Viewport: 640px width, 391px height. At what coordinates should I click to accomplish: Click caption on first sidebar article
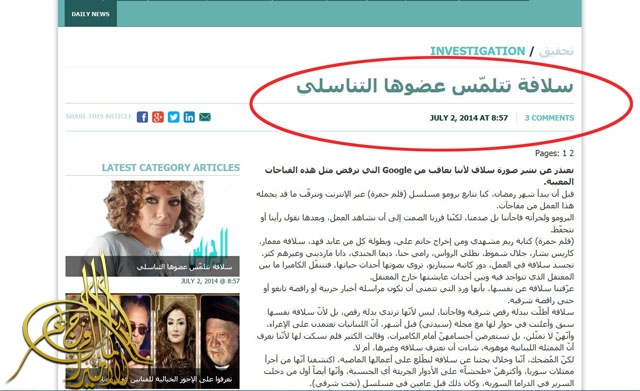[x=184, y=267]
